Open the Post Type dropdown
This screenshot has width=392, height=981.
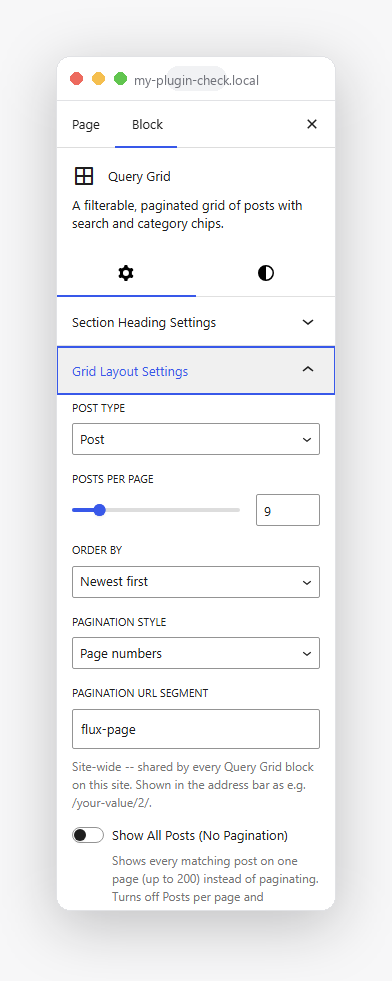click(x=196, y=439)
